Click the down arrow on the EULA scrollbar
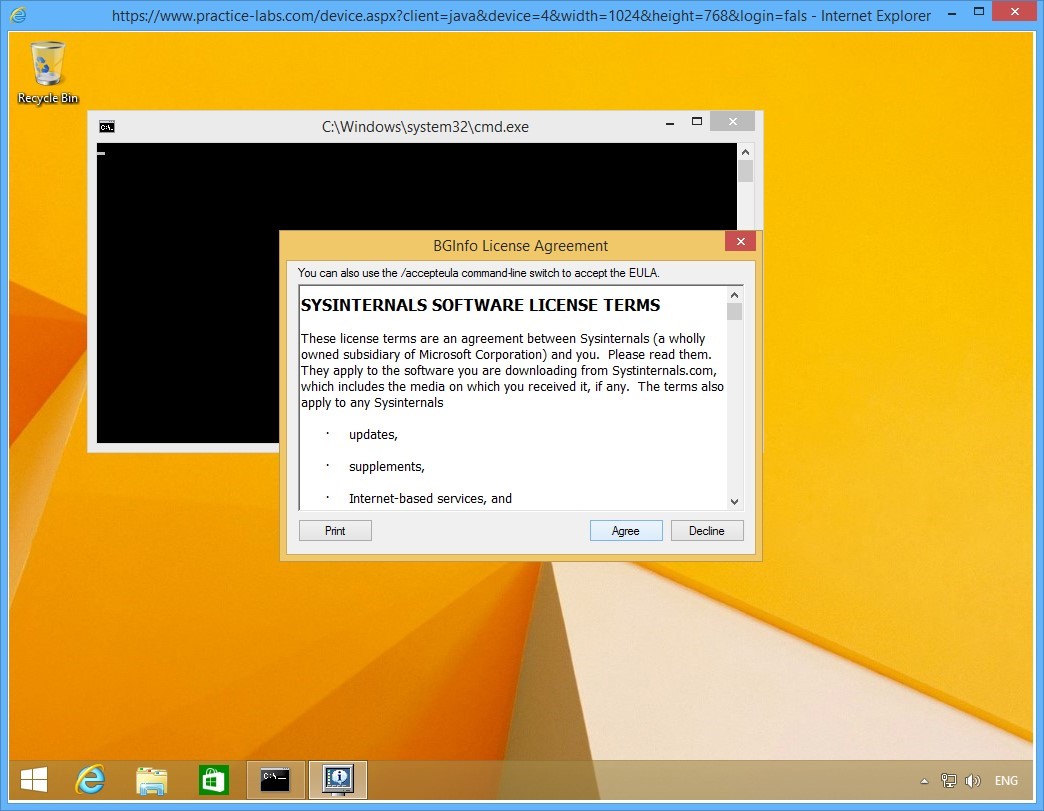This screenshot has width=1044, height=811. 734,502
